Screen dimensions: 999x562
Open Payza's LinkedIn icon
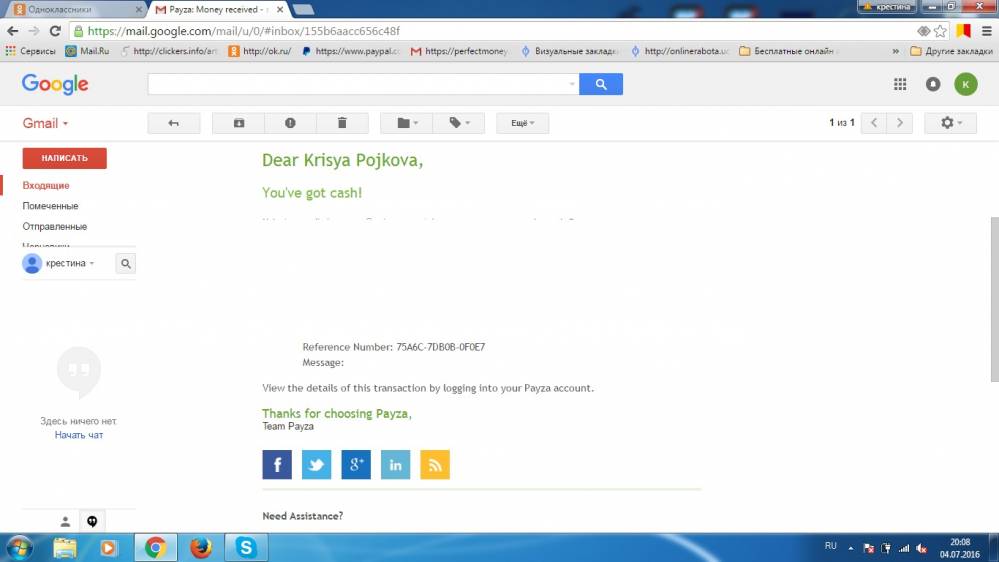coord(396,465)
